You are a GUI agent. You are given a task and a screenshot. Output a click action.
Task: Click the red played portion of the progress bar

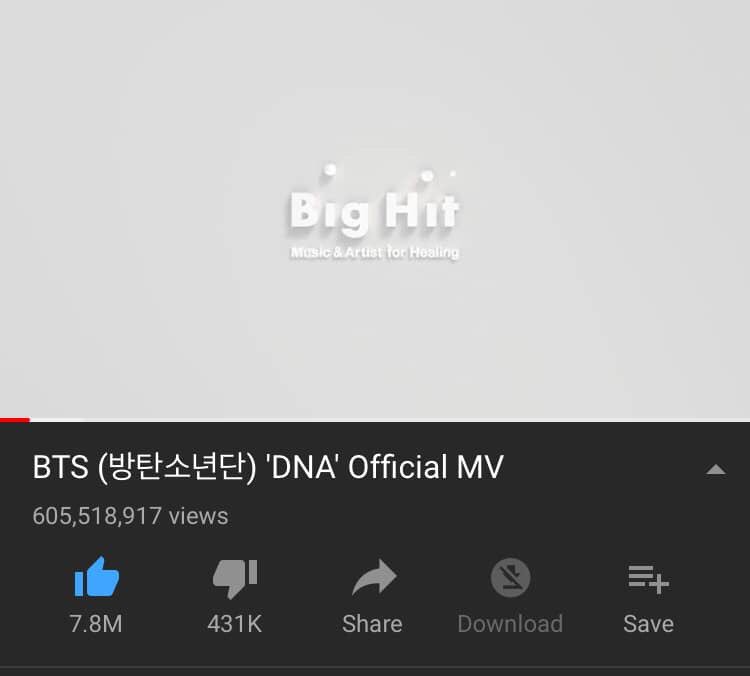click(15, 420)
